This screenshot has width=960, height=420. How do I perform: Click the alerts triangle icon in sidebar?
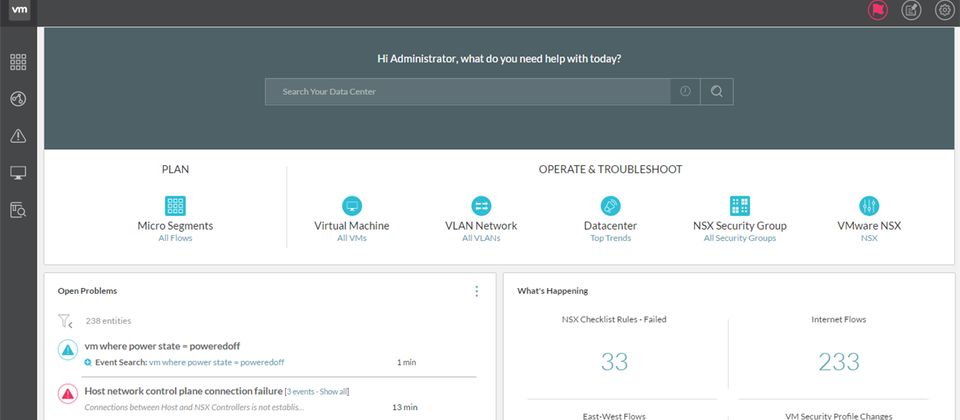tap(18, 136)
